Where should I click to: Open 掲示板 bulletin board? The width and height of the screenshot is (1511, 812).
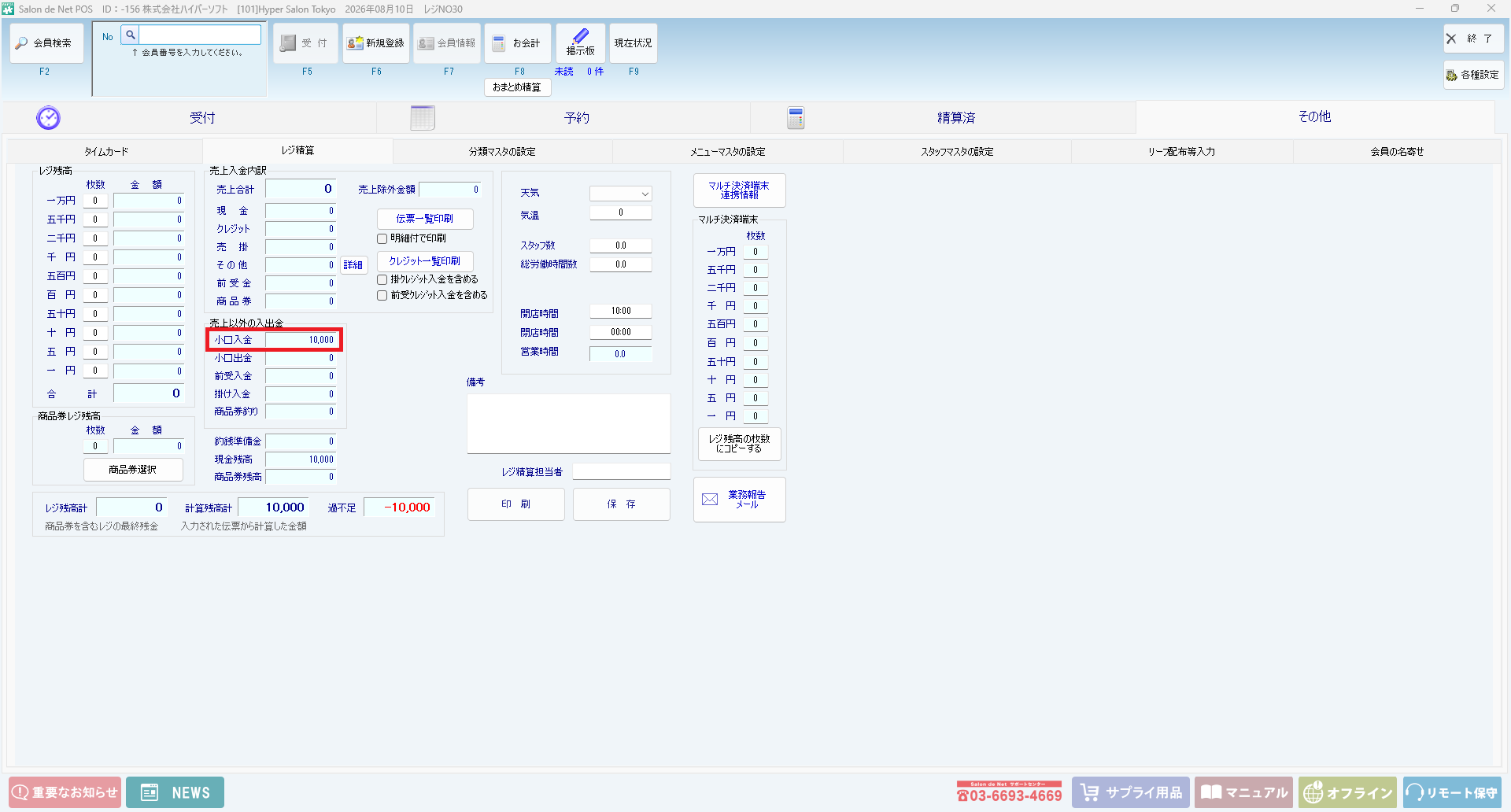(581, 43)
